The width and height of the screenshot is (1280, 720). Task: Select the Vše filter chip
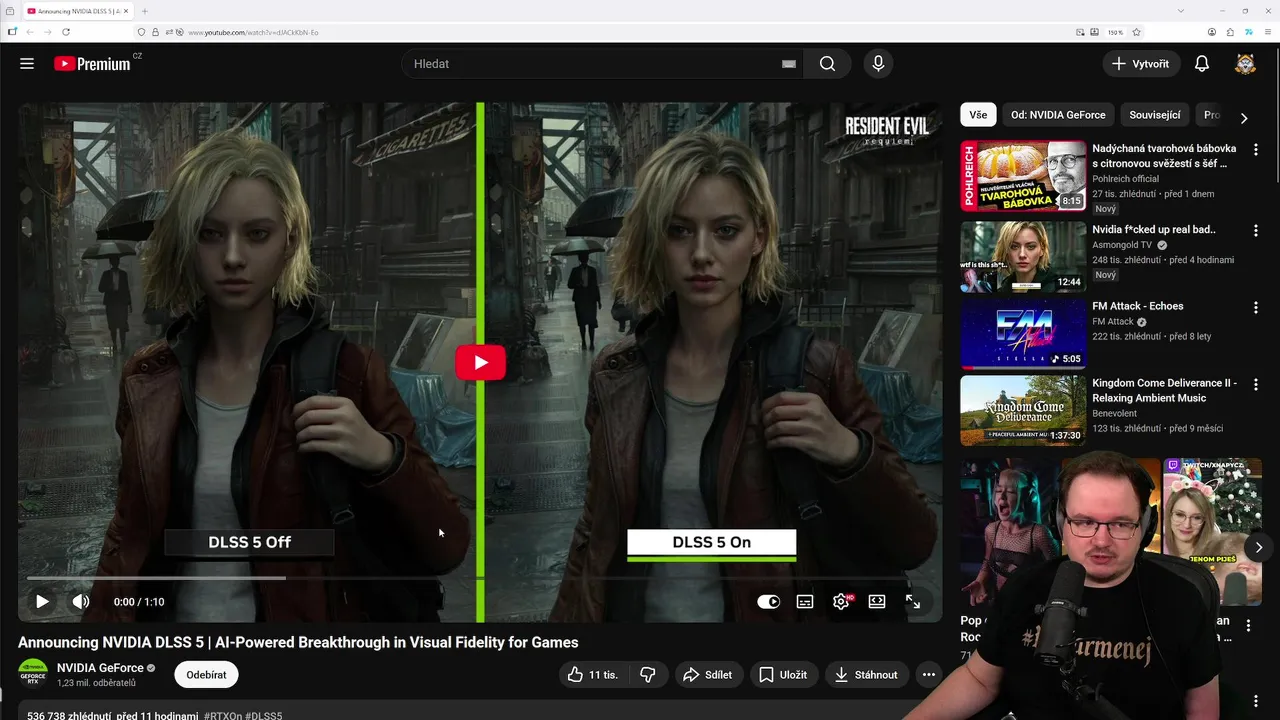(978, 115)
